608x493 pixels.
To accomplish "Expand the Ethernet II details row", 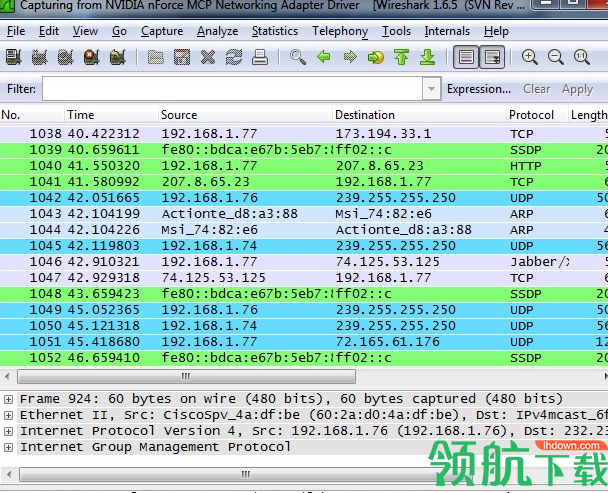I will 8,415.
